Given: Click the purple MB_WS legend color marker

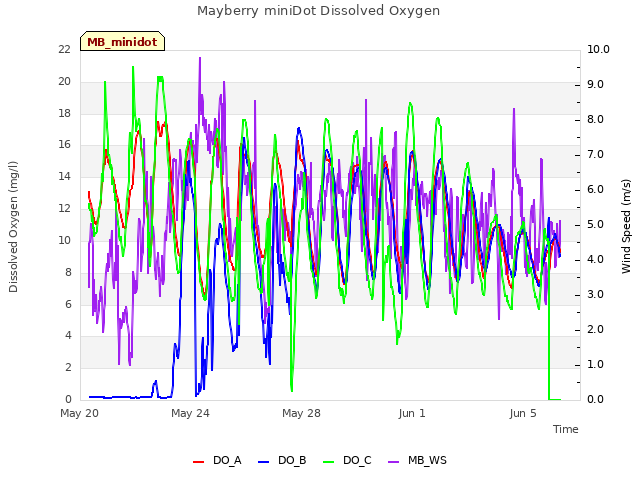Looking at the screenshot, I should tap(393, 462).
